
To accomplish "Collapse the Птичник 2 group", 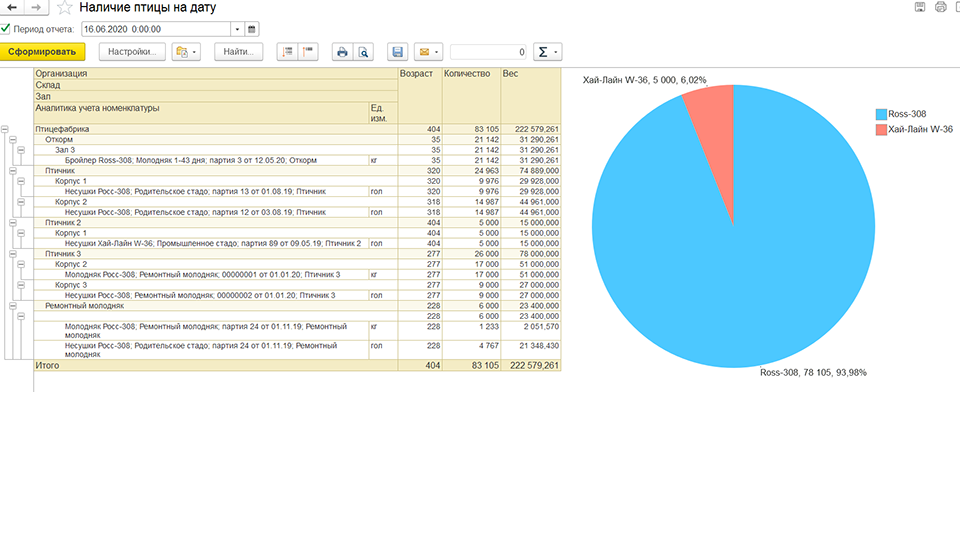I will (13, 223).
